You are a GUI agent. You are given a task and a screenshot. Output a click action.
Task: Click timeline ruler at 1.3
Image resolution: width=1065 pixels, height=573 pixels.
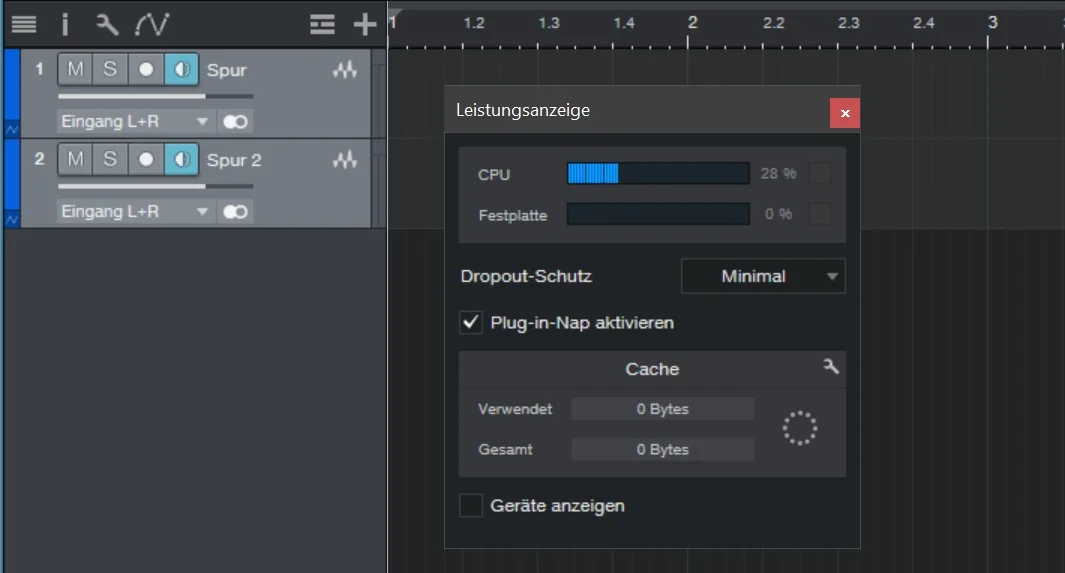549,24
